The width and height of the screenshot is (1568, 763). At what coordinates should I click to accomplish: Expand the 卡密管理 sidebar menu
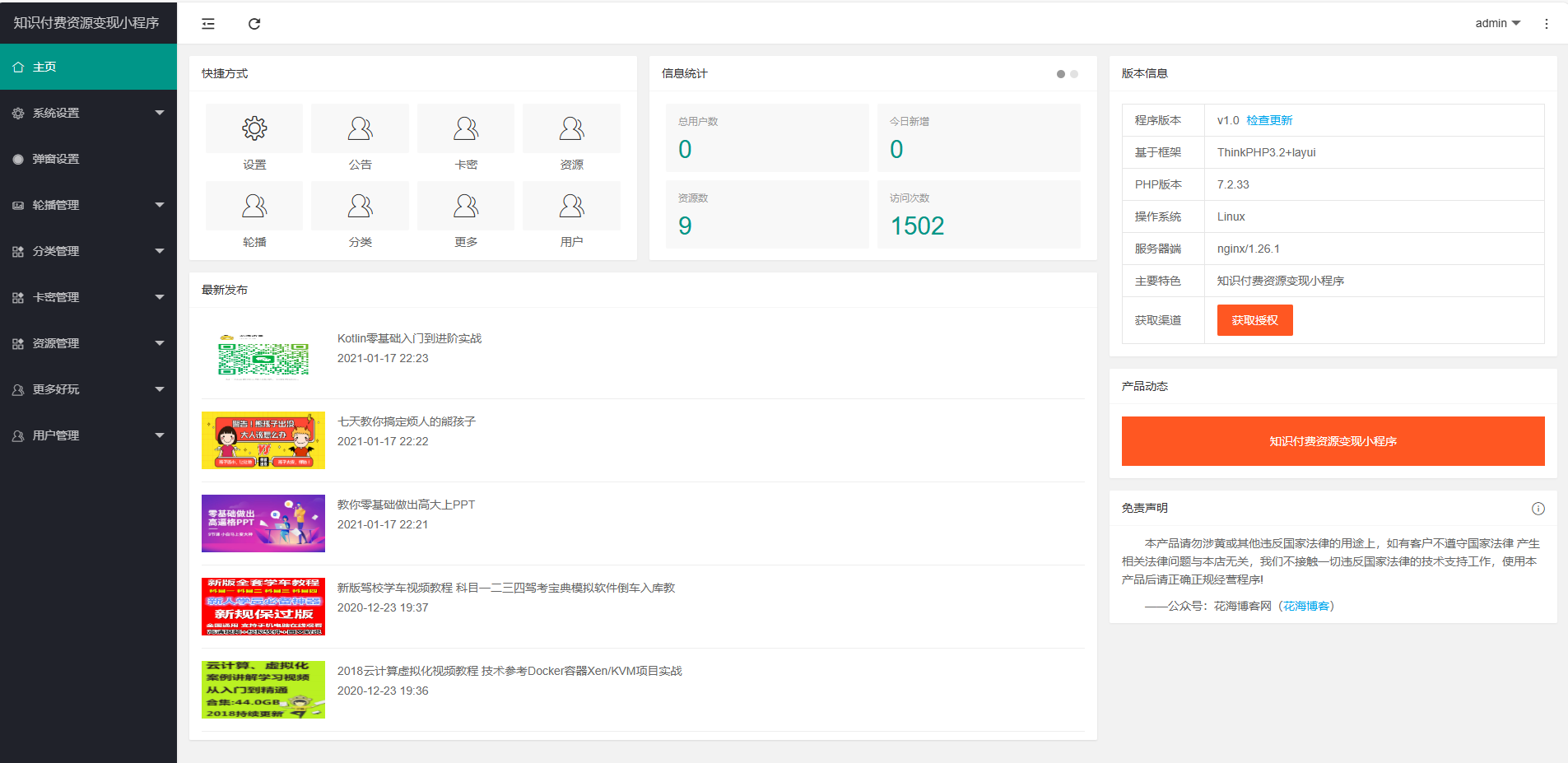88,297
